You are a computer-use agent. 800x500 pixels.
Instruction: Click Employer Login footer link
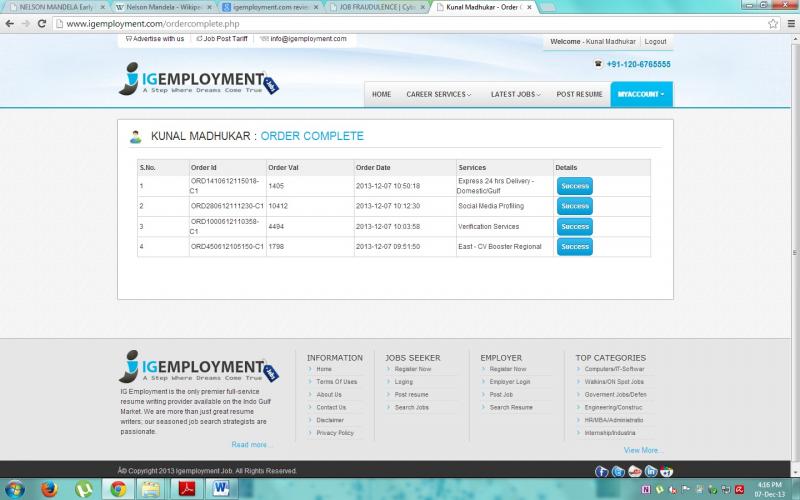tap(509, 382)
